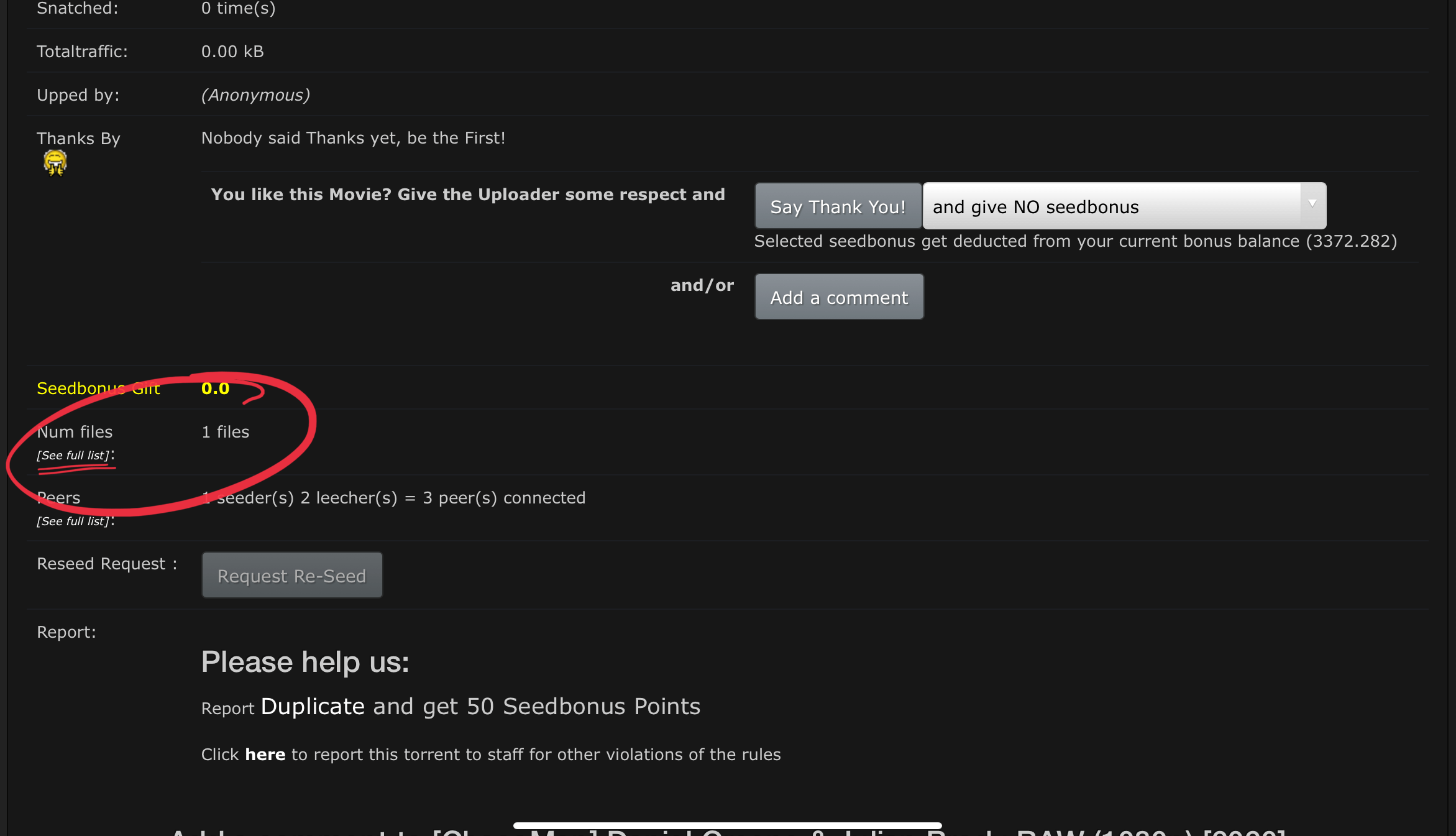This screenshot has height=836, width=1456.
Task: Open See full list under Num files
Action: 73,456
